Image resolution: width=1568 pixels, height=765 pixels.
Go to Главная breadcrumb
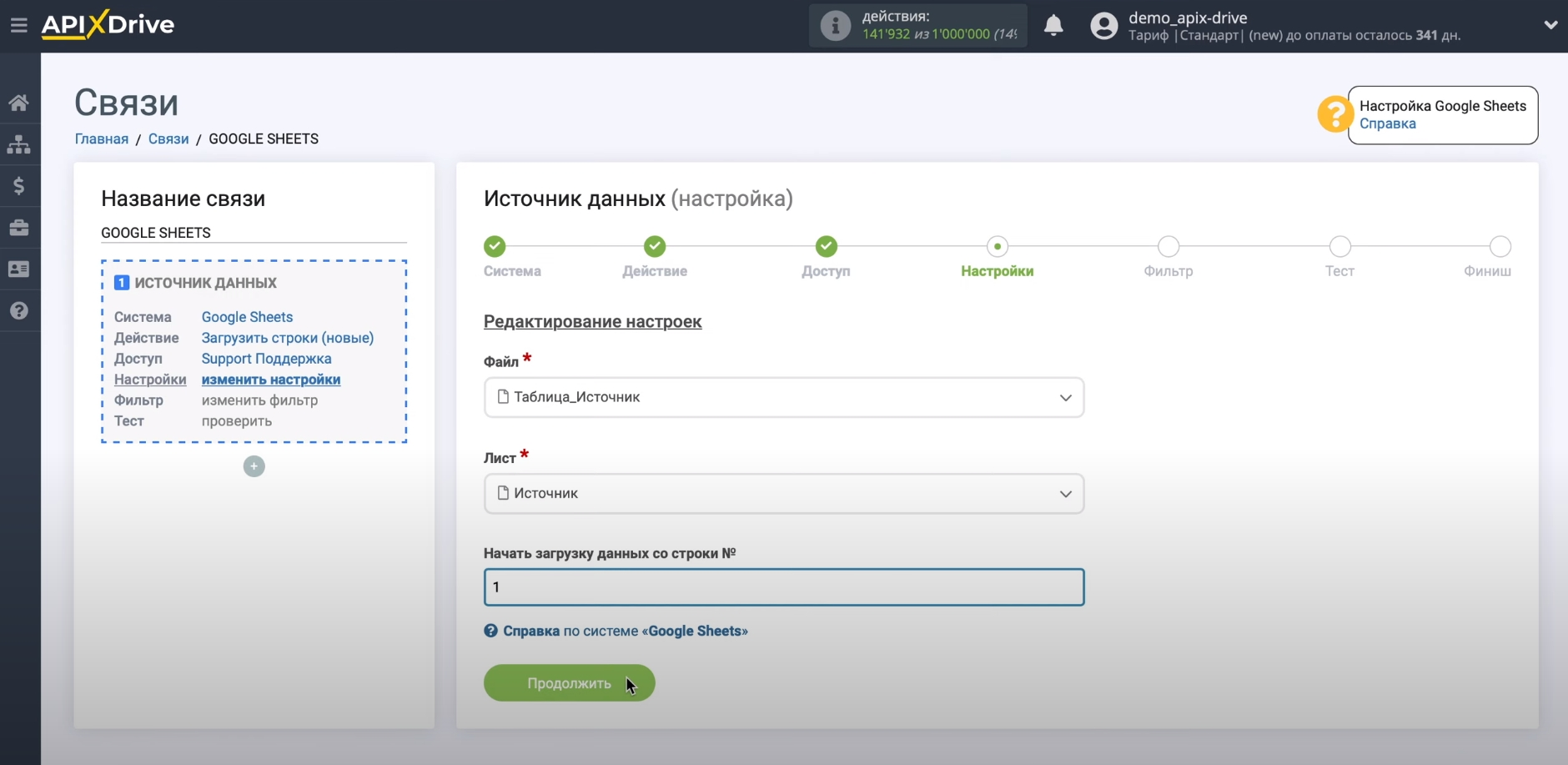102,138
